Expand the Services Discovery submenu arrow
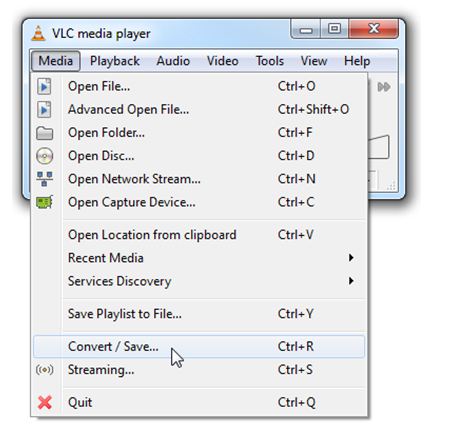The height and width of the screenshot is (431, 462). pyautogui.click(x=351, y=281)
